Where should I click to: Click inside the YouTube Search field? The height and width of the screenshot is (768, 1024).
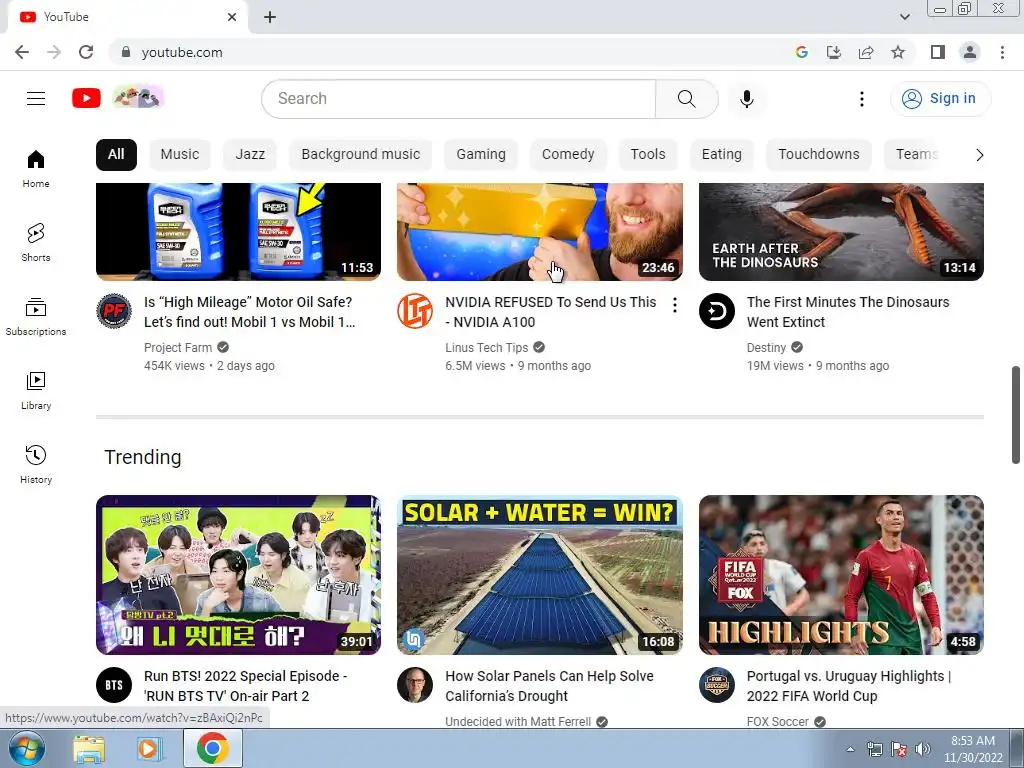coord(458,99)
